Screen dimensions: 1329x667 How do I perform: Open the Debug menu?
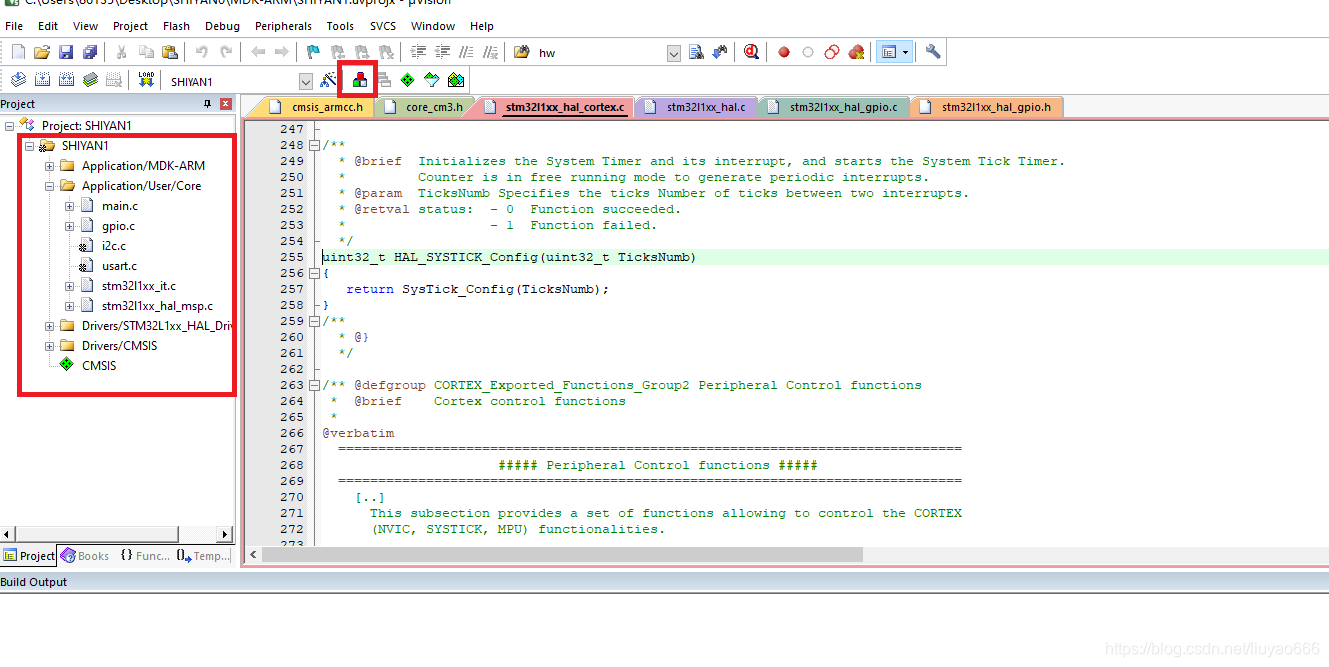222,26
